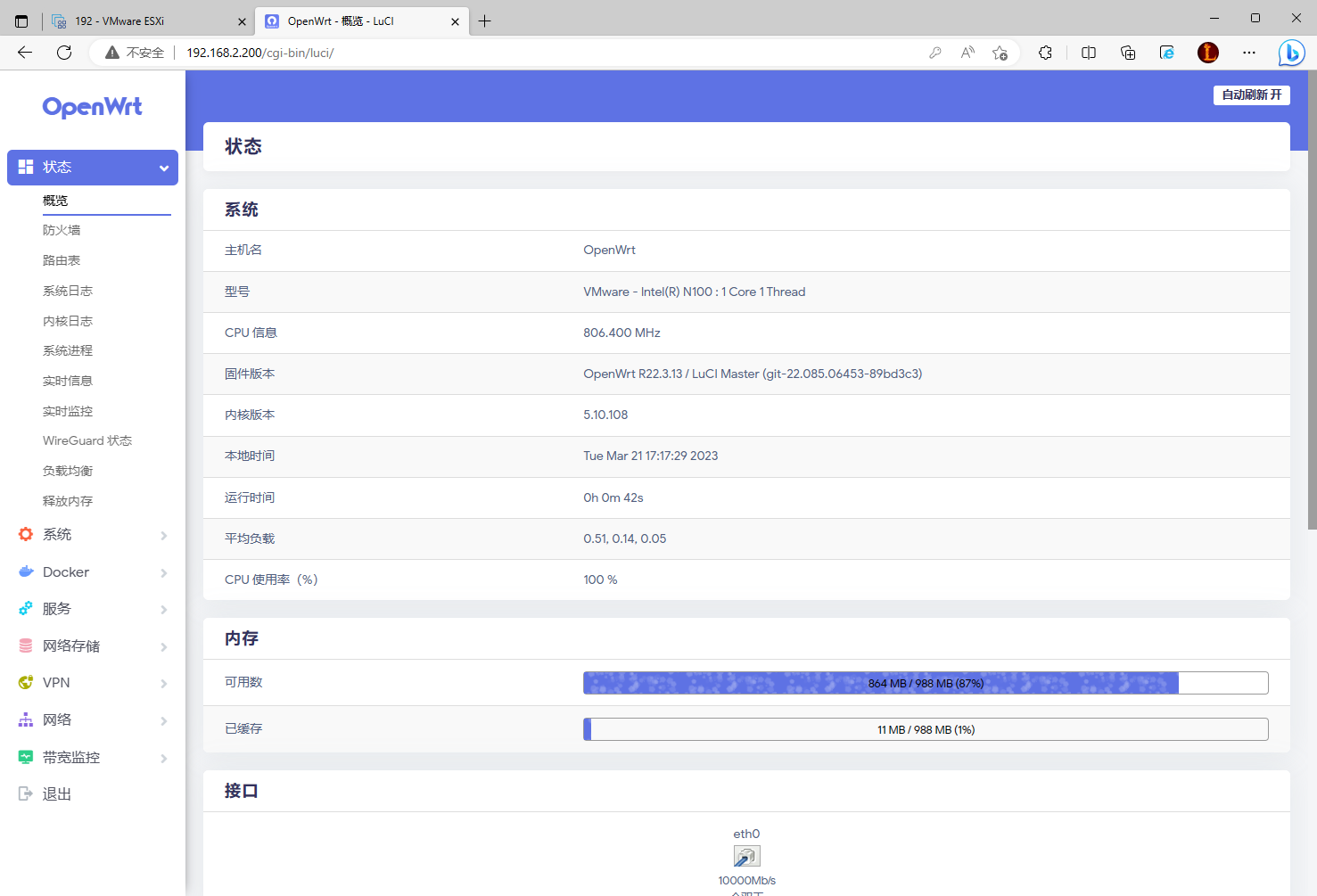The image size is (1317, 896).
Task: Click the 可用数 memory progress bar
Action: click(x=926, y=683)
